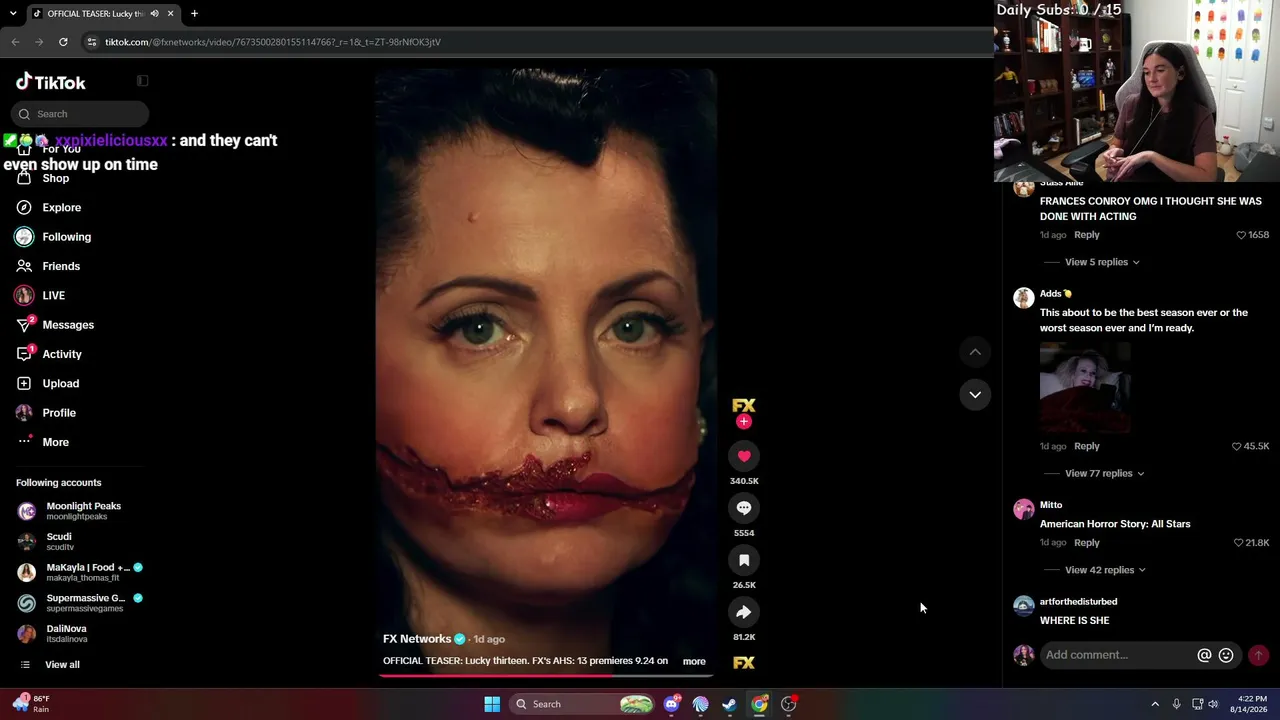Like the FX Networks video with the heart
Viewport: 1280px width, 720px height.
[x=744, y=456]
